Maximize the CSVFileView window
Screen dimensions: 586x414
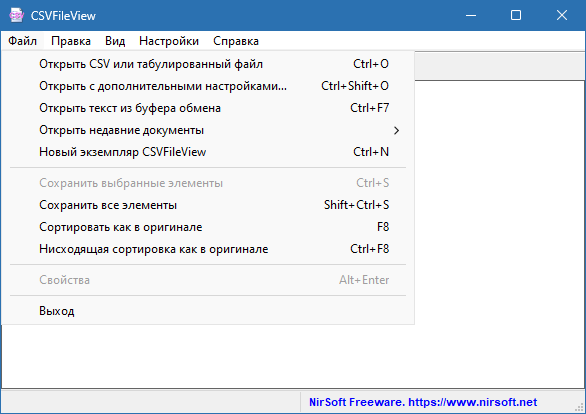tap(516, 15)
